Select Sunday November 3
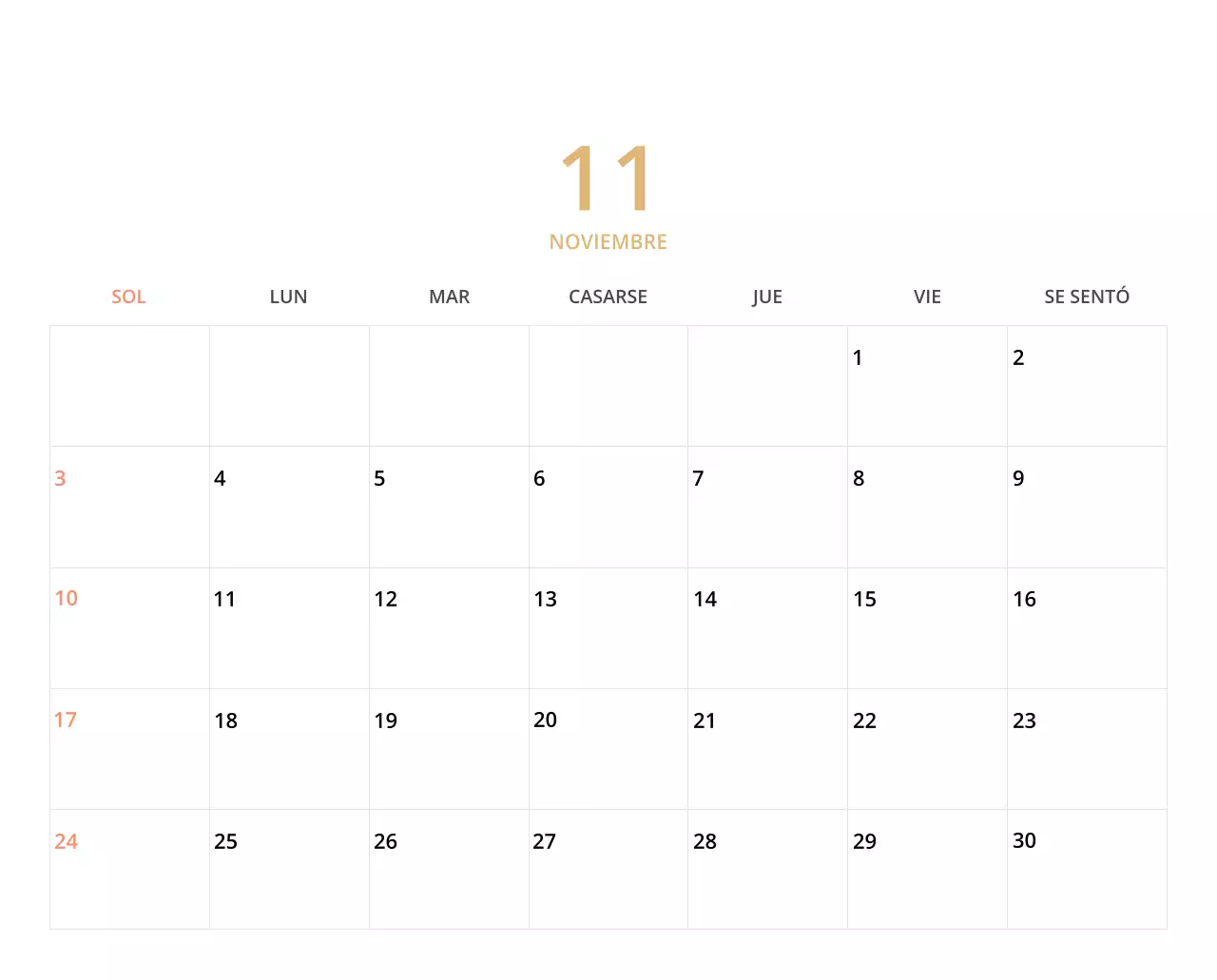Viewport: 1217px width, 980px height. [60, 478]
